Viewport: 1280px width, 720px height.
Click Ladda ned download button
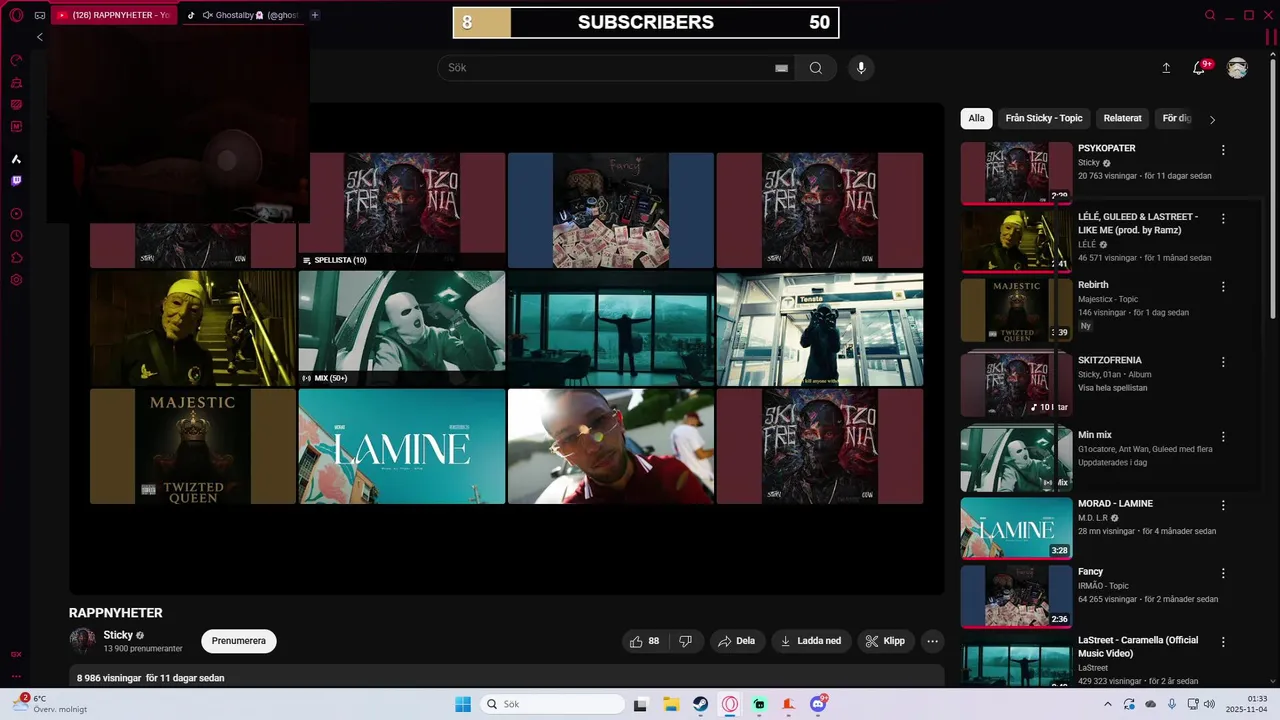811,641
